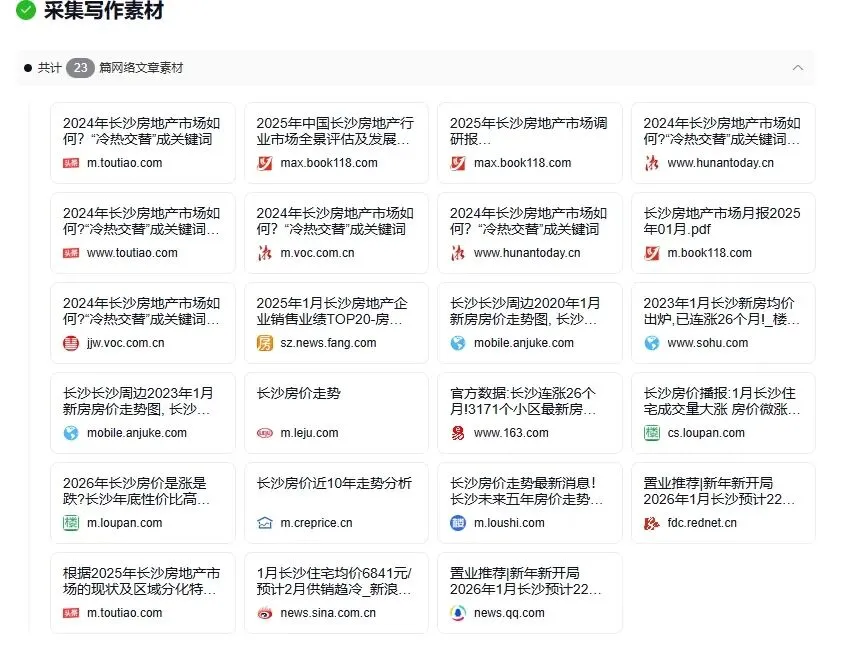Click the Toutiao favicon on the 根据2025年长沙房地产市场 card
This screenshot has width=841, height=650.
(x=71, y=613)
